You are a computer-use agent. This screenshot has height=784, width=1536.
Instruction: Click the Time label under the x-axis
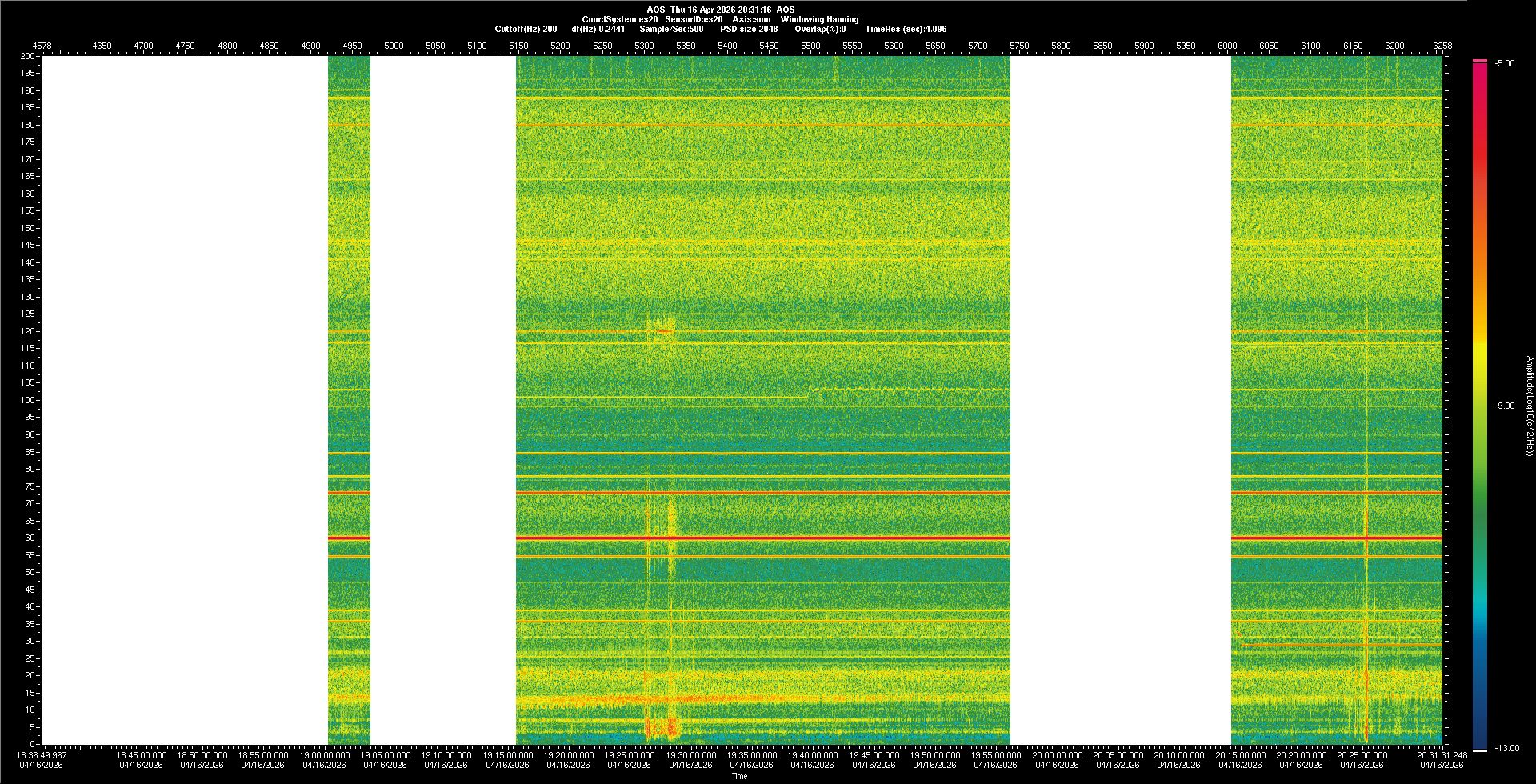(739, 776)
